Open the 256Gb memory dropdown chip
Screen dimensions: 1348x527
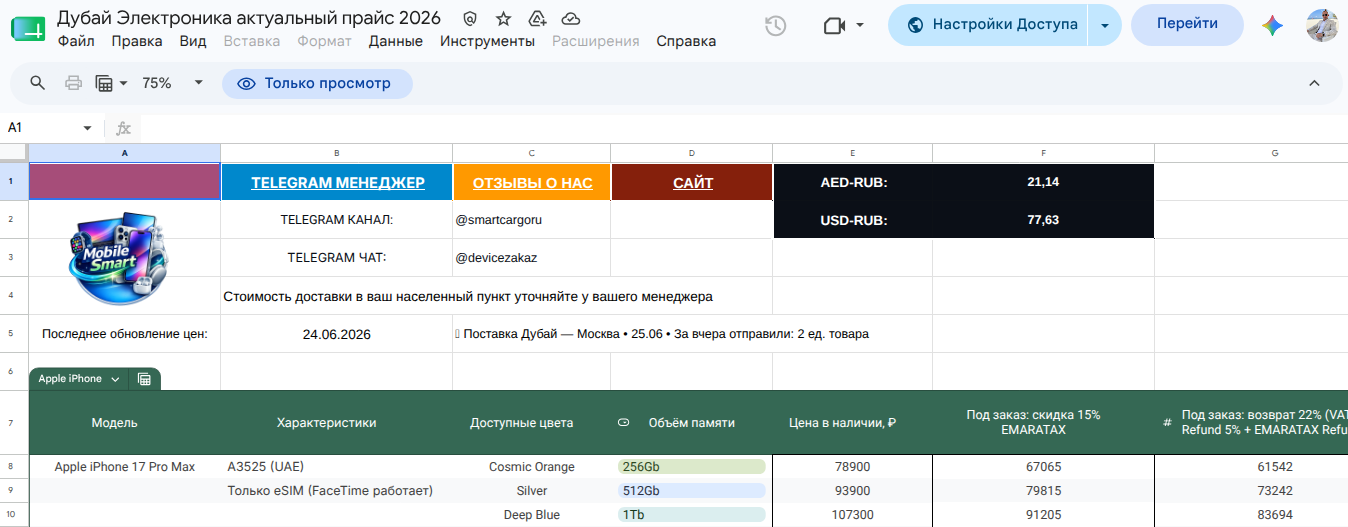[691, 467]
